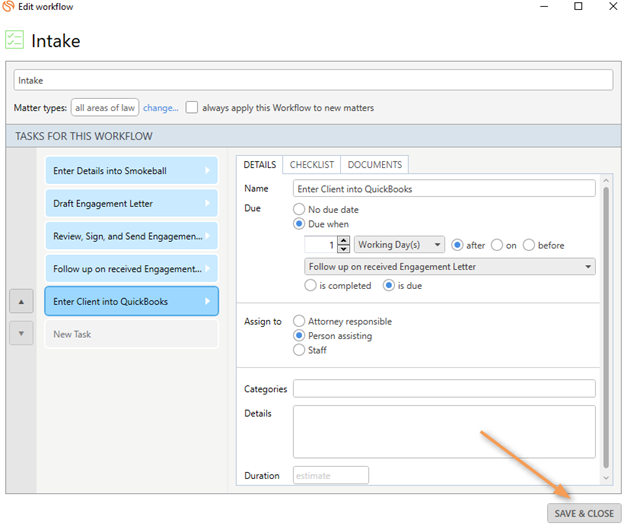Enable always apply this Workflow to new matters
The width and height of the screenshot is (624, 526).
(x=191, y=107)
